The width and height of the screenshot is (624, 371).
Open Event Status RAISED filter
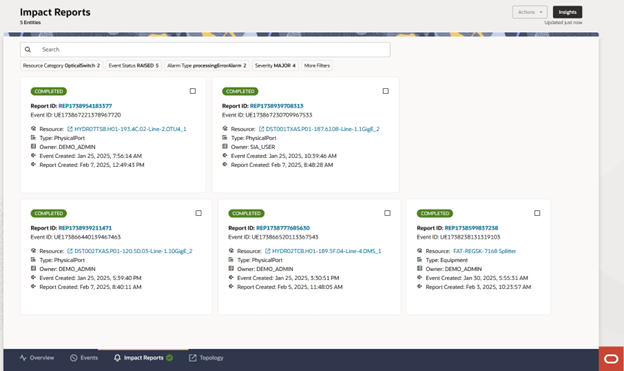tap(134, 66)
